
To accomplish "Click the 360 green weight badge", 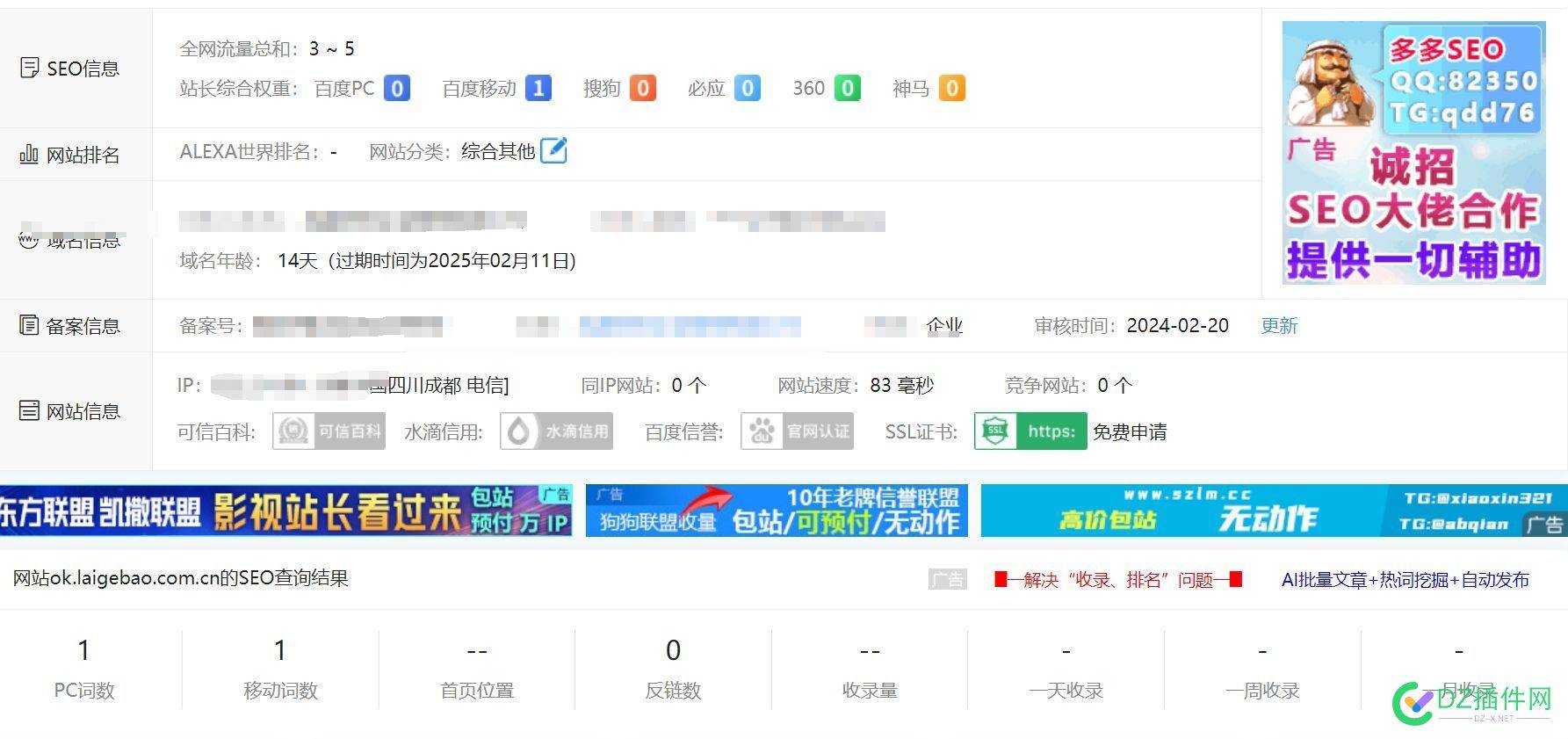I will 848,88.
